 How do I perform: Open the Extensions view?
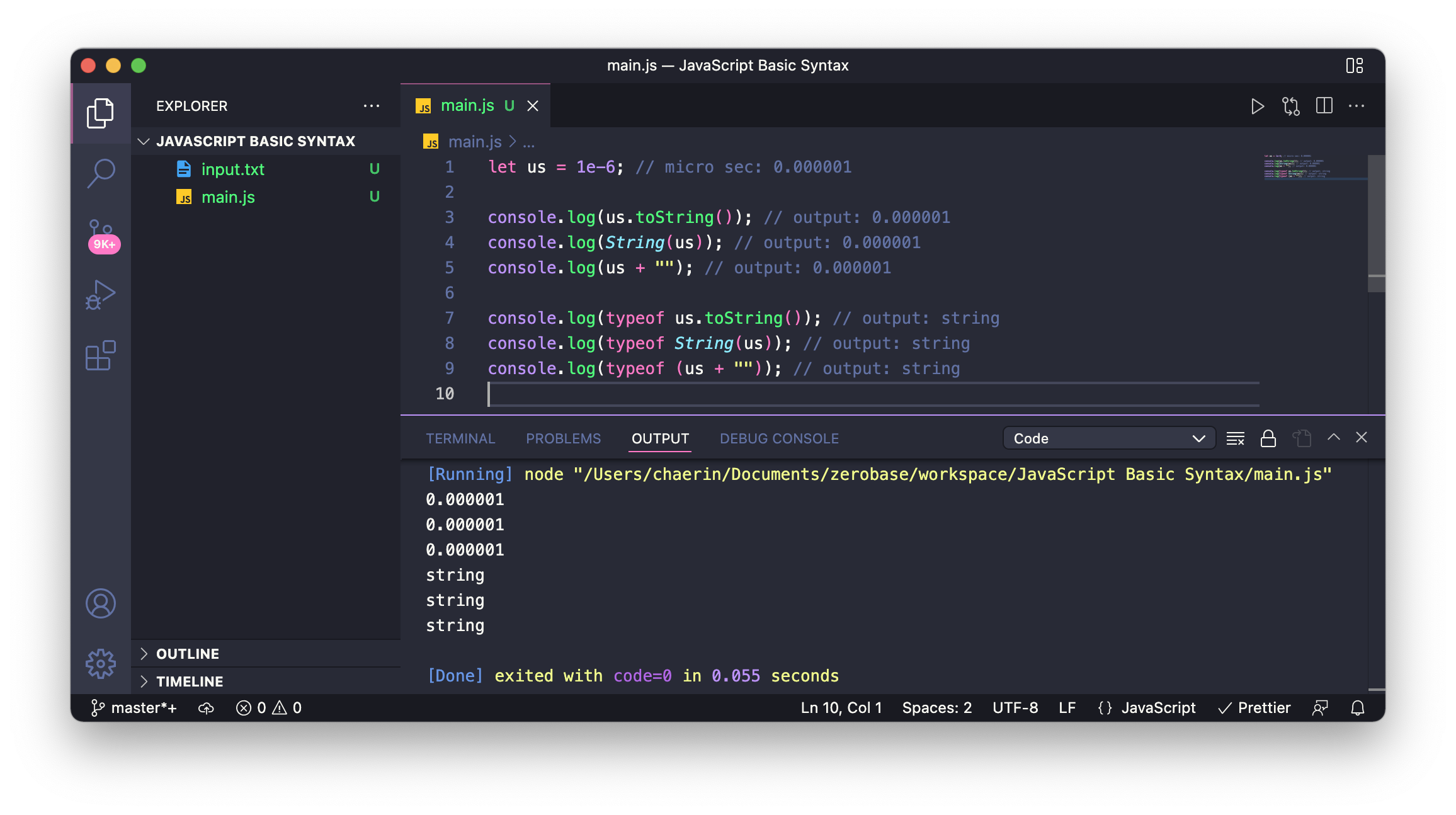(101, 356)
